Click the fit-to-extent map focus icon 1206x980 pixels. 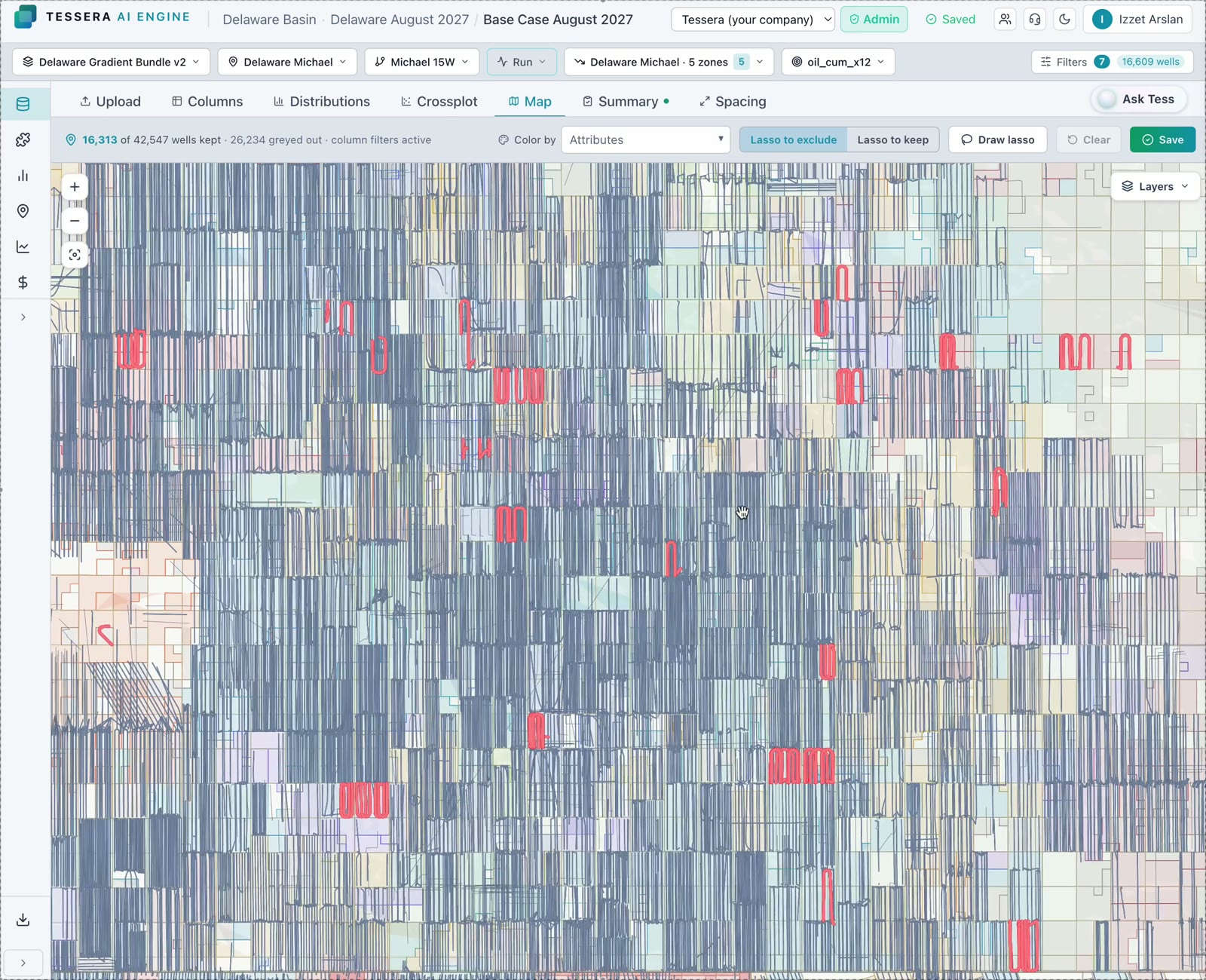point(75,255)
